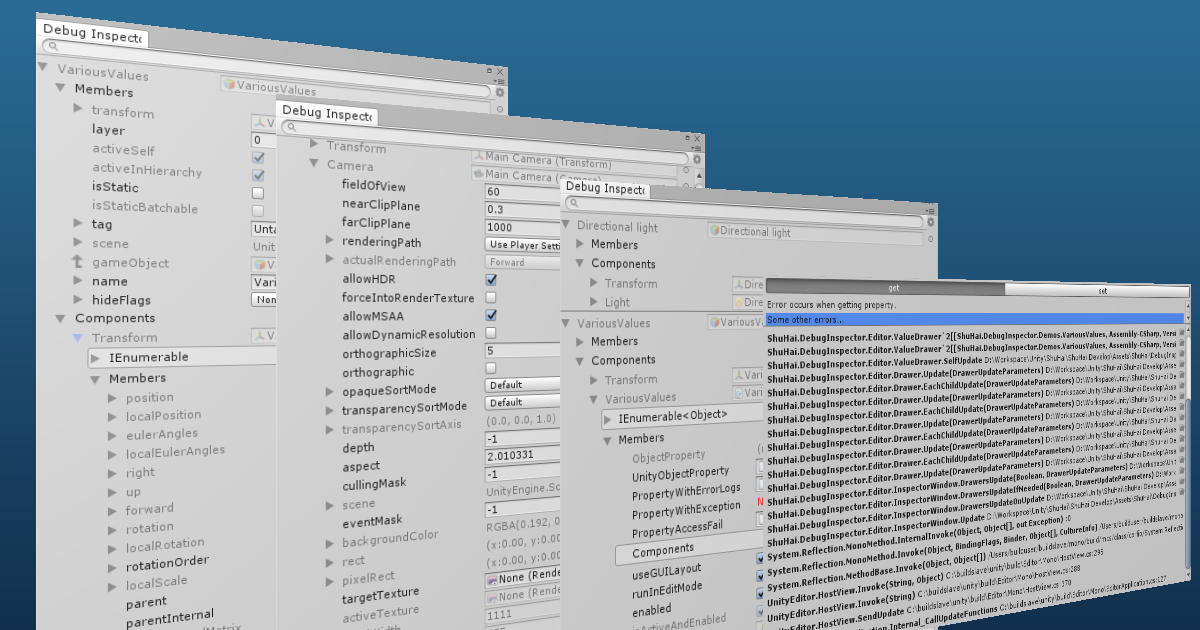Click the VariousValues prefab icon in object field
1200x630 pixels.
coord(230,86)
